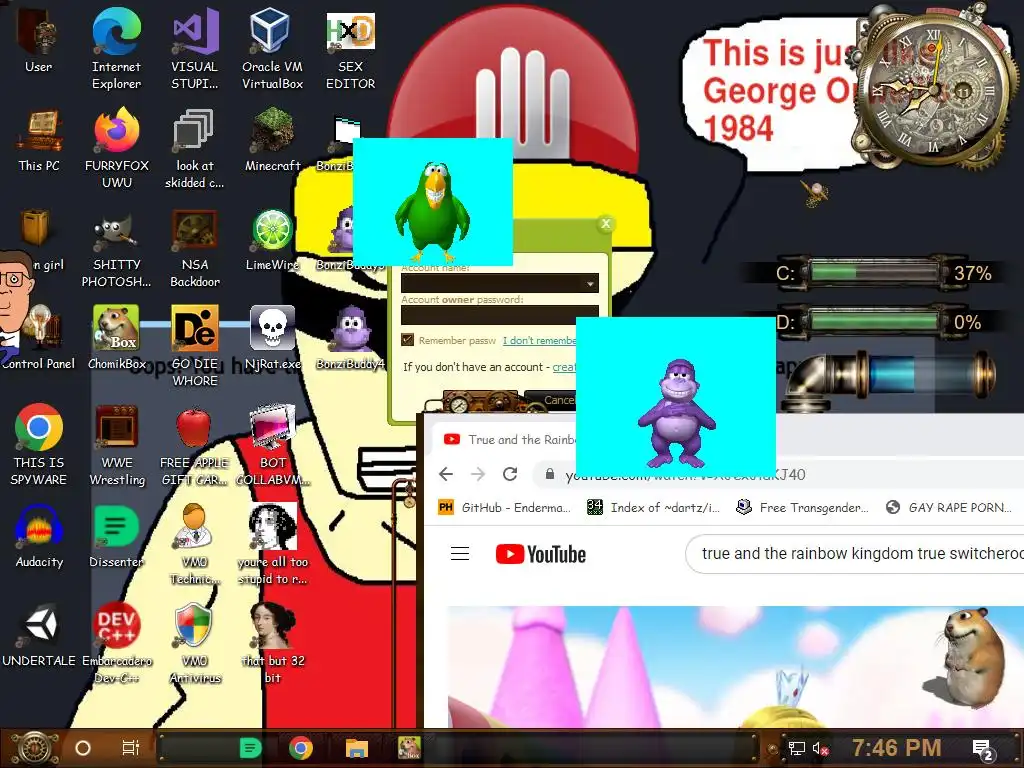Click the Account owner password field
The height and width of the screenshot is (768, 1024).
pyautogui.click(x=500, y=315)
